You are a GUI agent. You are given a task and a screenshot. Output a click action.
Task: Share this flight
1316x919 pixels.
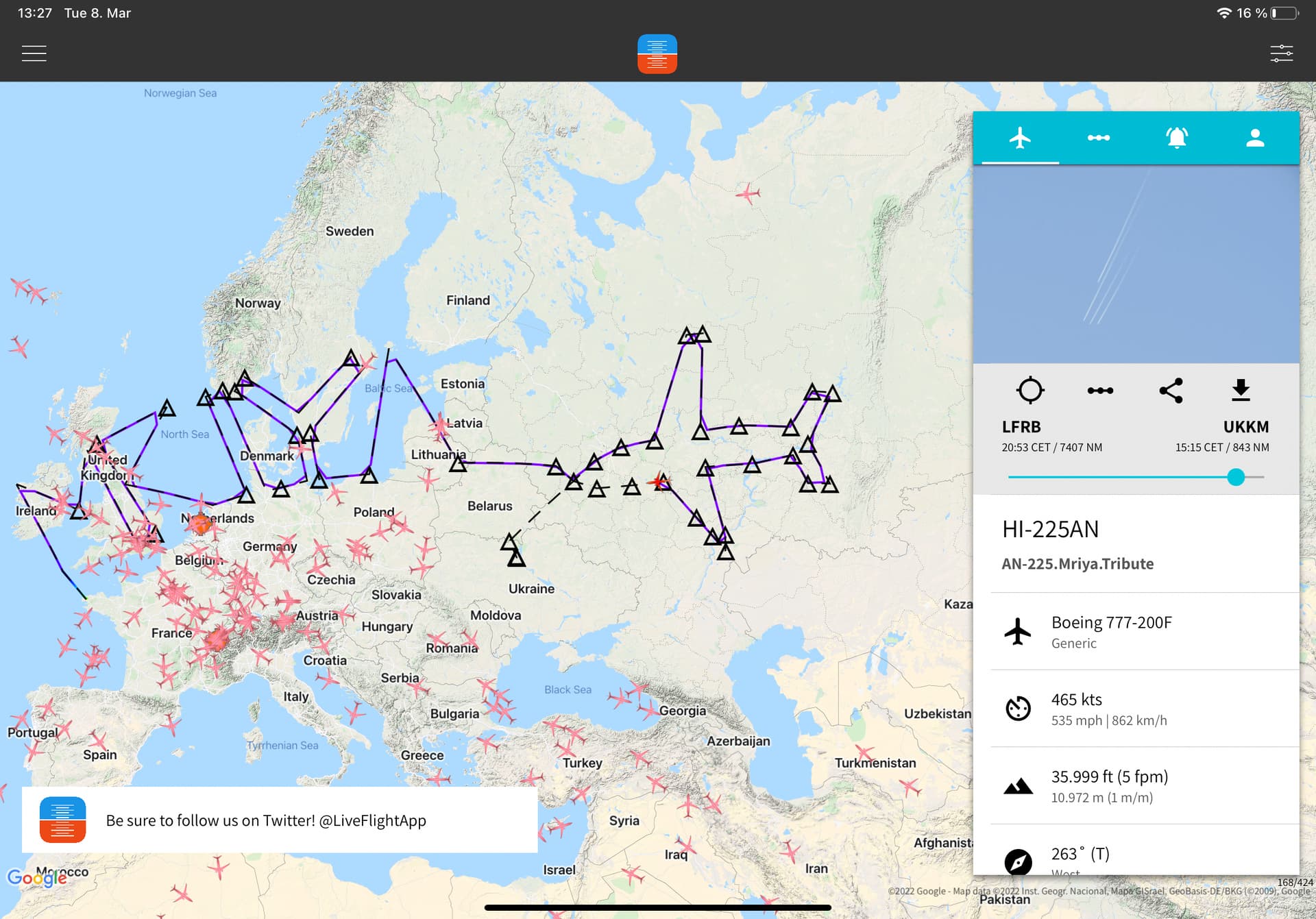point(1171,390)
